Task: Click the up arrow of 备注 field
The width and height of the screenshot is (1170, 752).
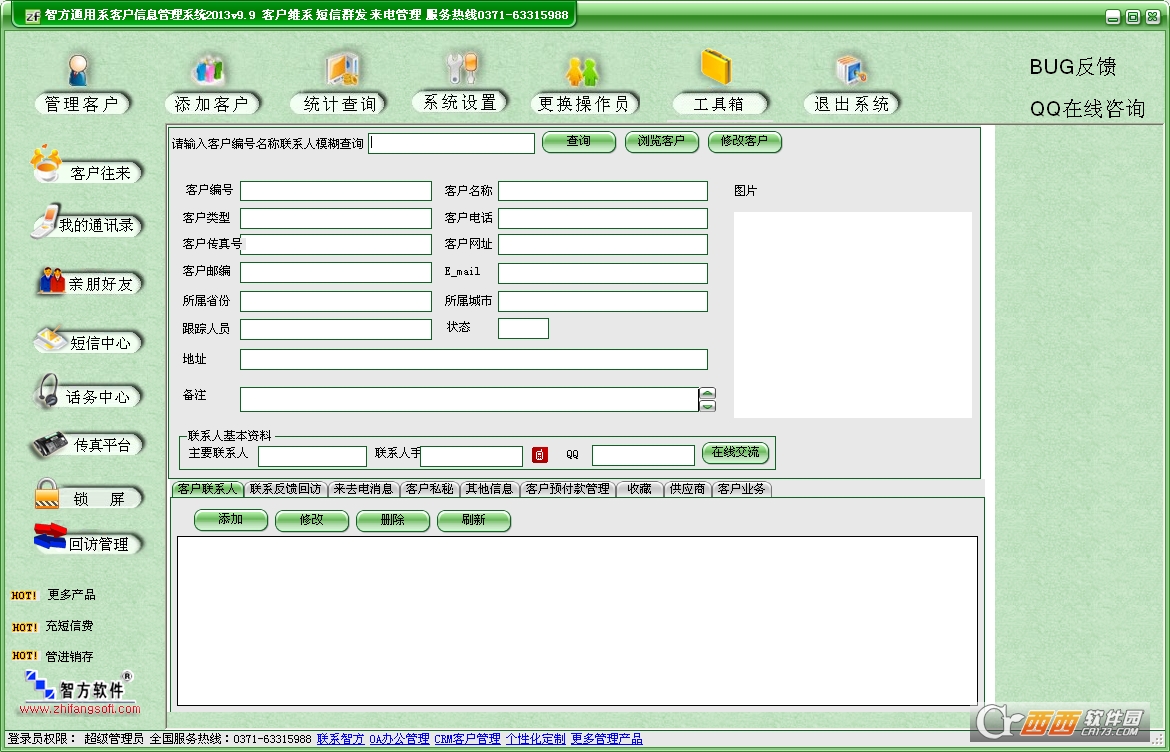Action: [708, 393]
